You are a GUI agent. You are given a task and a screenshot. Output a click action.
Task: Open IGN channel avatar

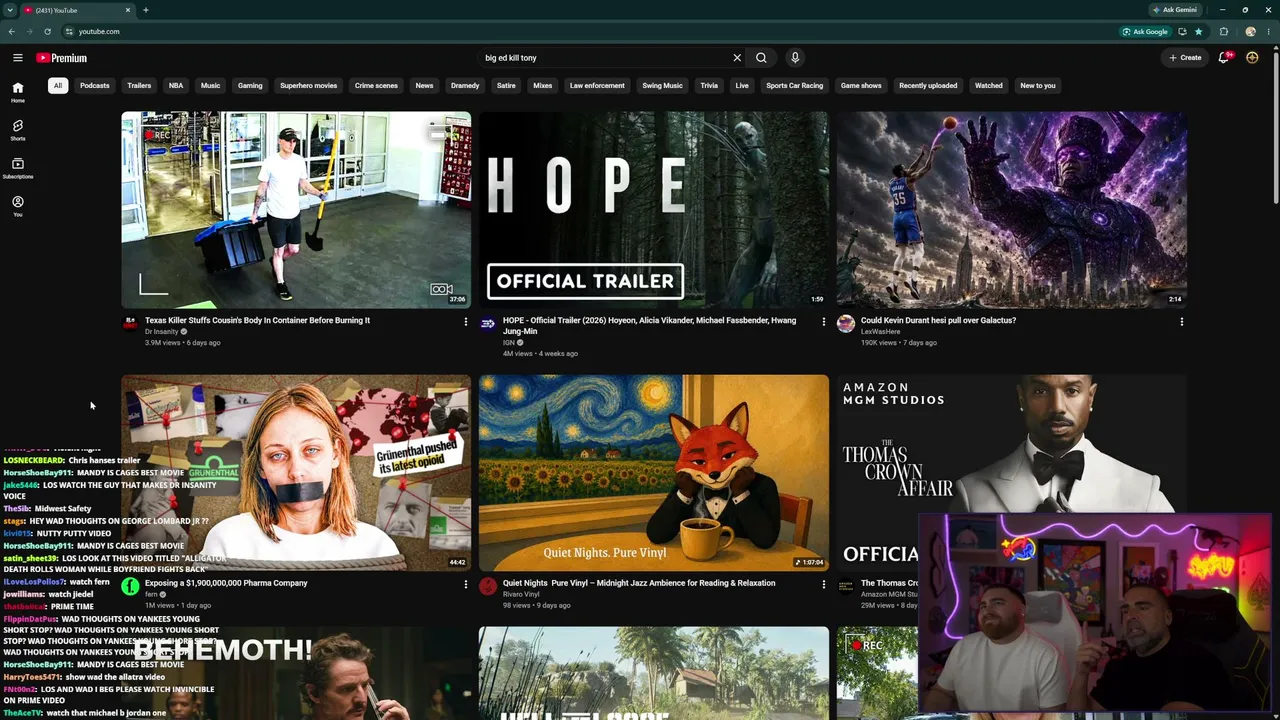pyautogui.click(x=488, y=324)
